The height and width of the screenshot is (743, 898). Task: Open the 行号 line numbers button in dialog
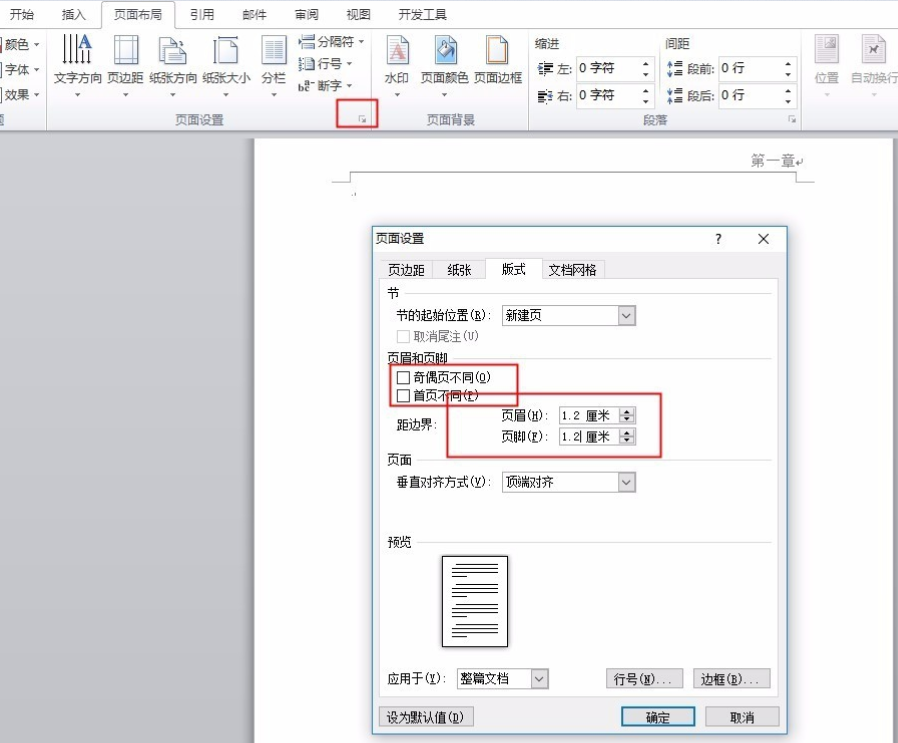click(x=644, y=679)
